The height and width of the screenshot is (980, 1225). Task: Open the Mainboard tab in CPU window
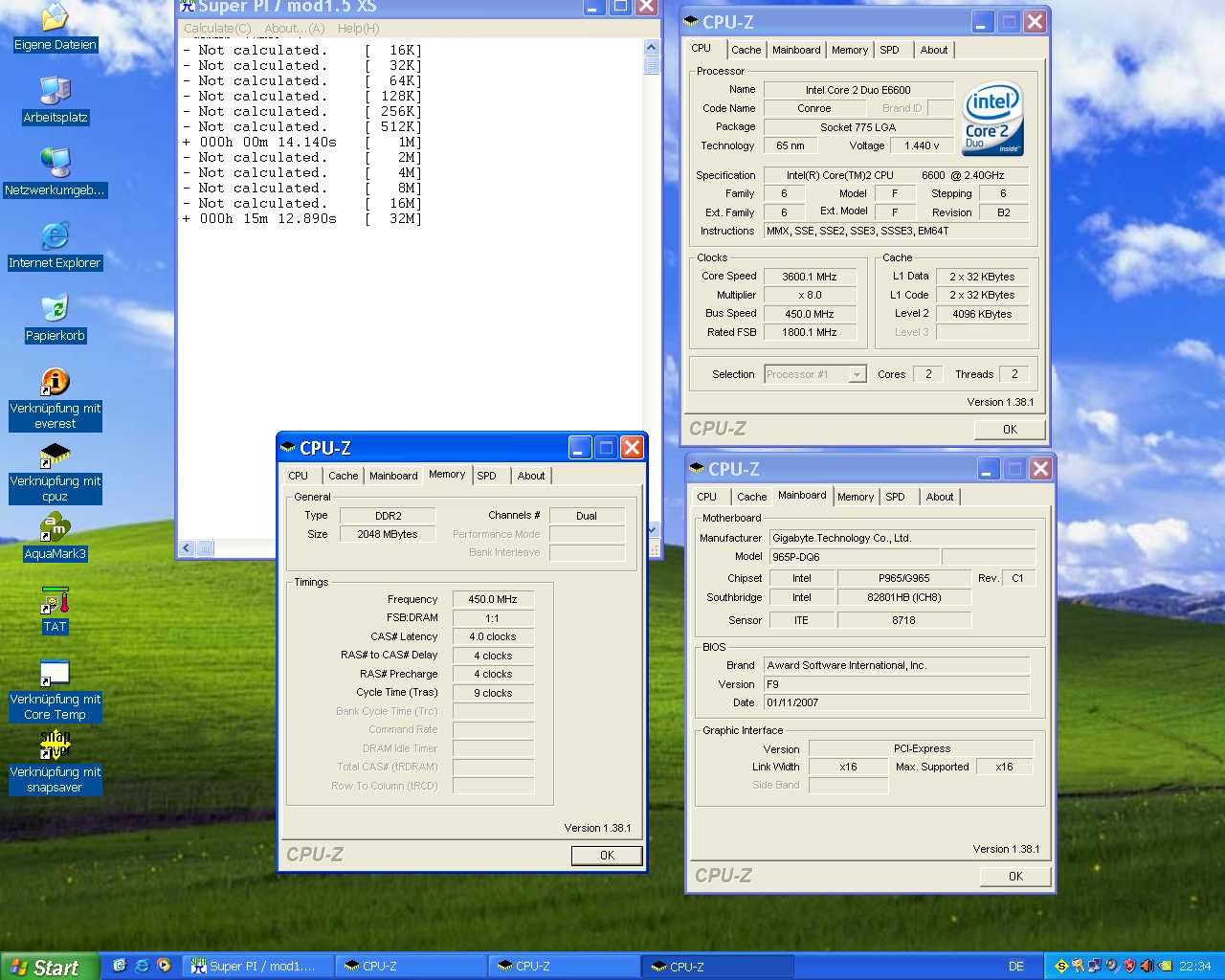click(x=796, y=50)
